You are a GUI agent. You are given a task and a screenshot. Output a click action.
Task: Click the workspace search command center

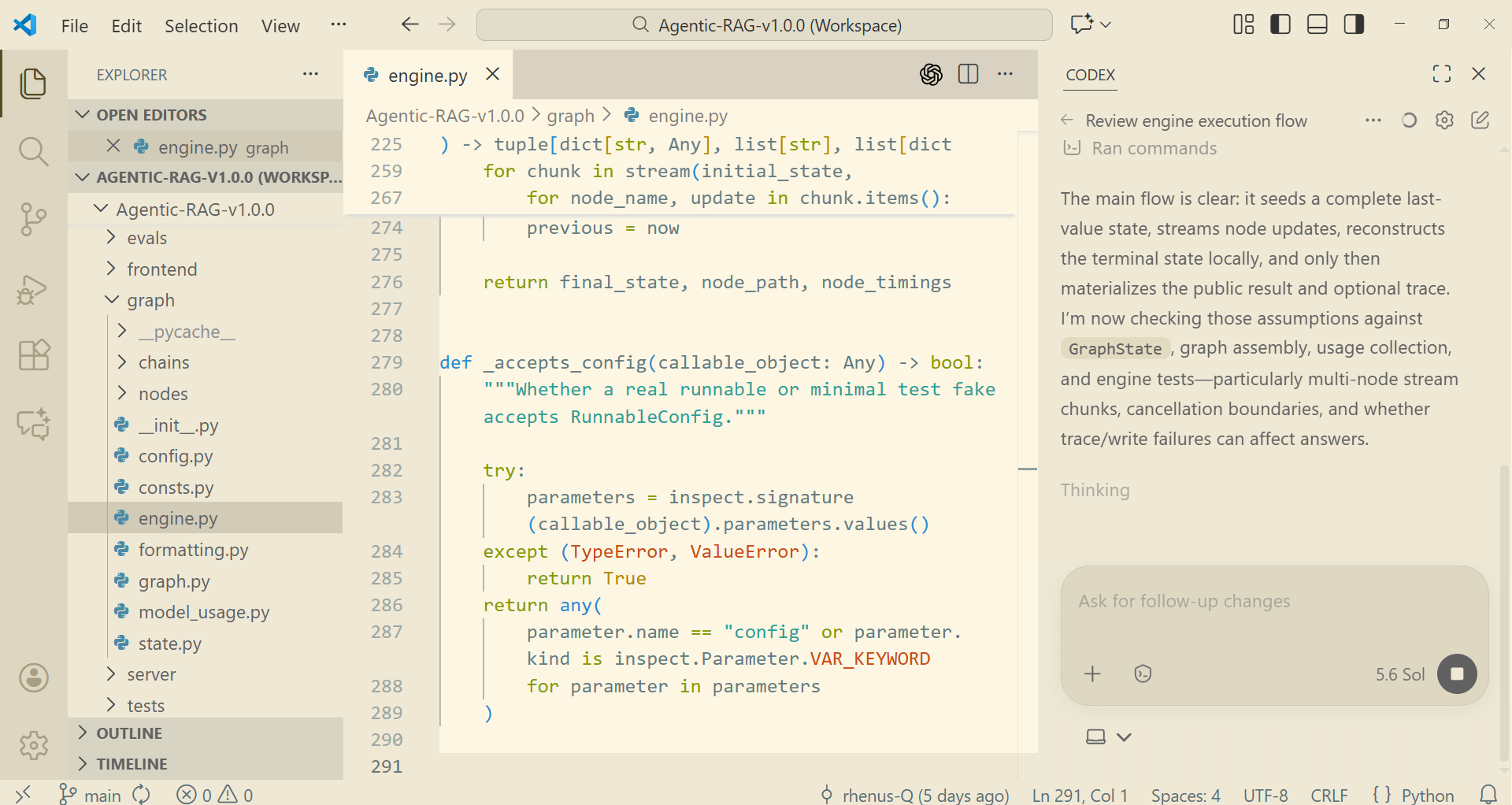(764, 25)
